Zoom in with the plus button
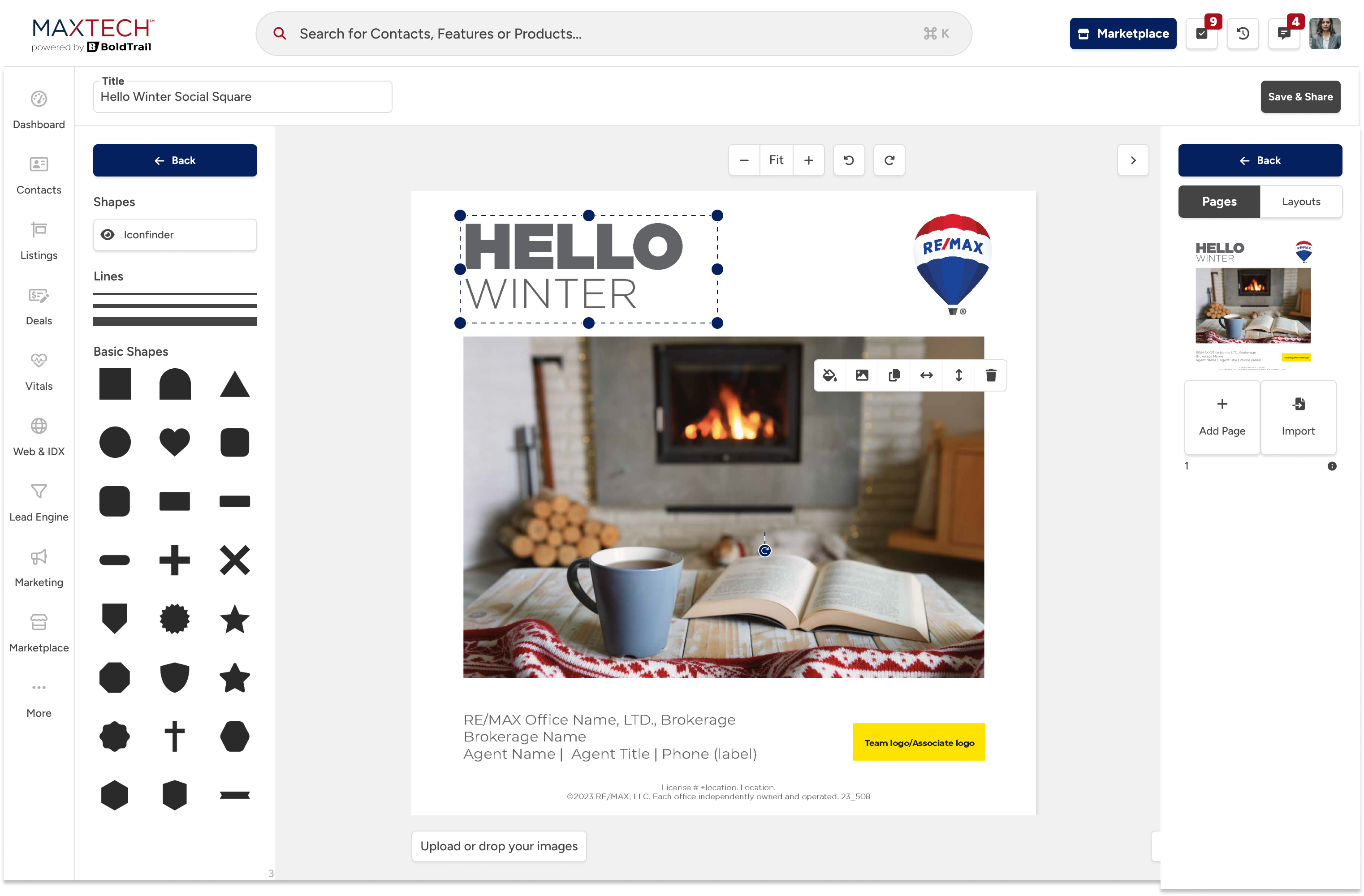The image size is (1364, 896). point(809,160)
